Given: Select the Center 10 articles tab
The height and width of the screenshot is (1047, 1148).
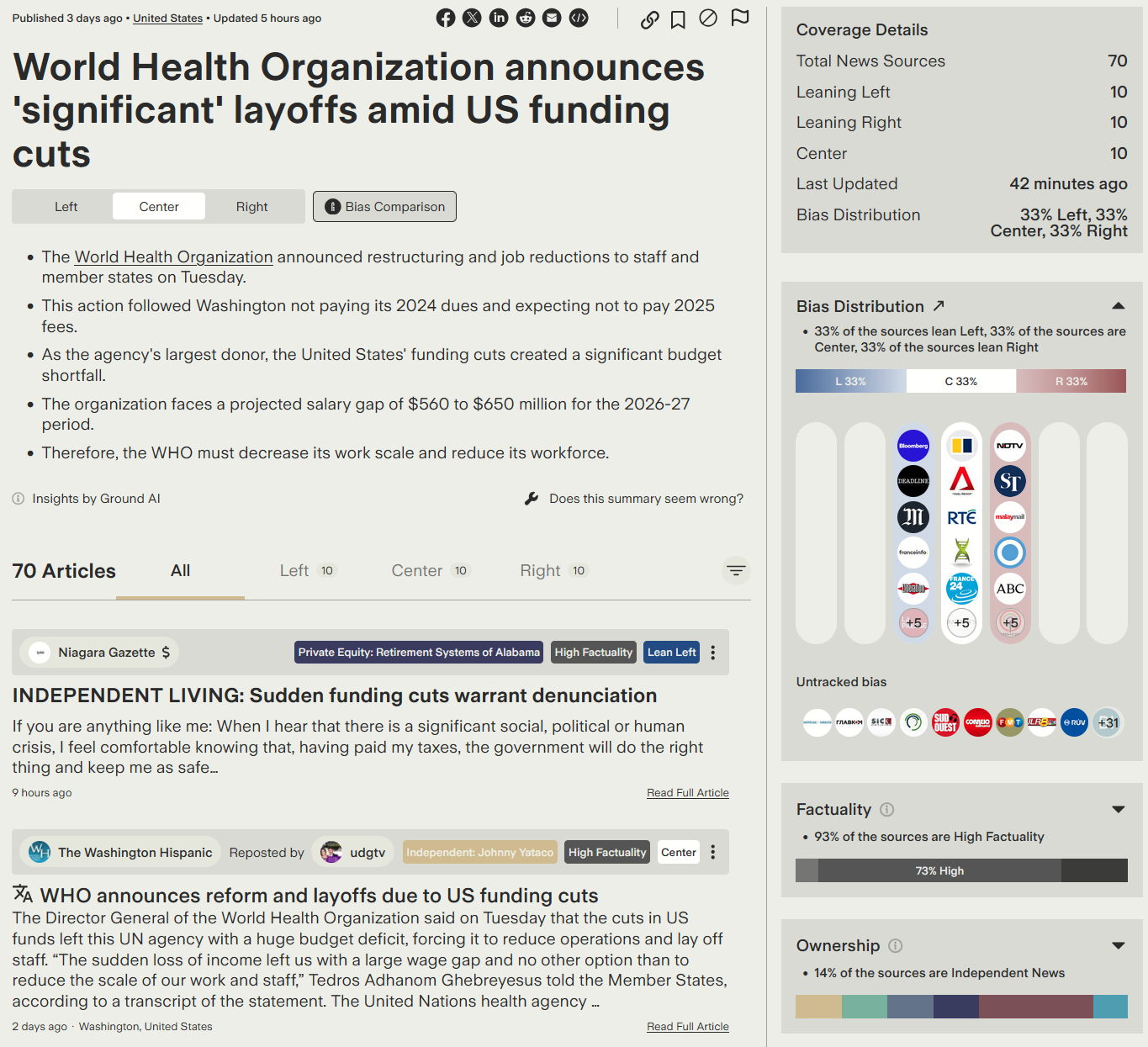Looking at the screenshot, I should tap(430, 571).
